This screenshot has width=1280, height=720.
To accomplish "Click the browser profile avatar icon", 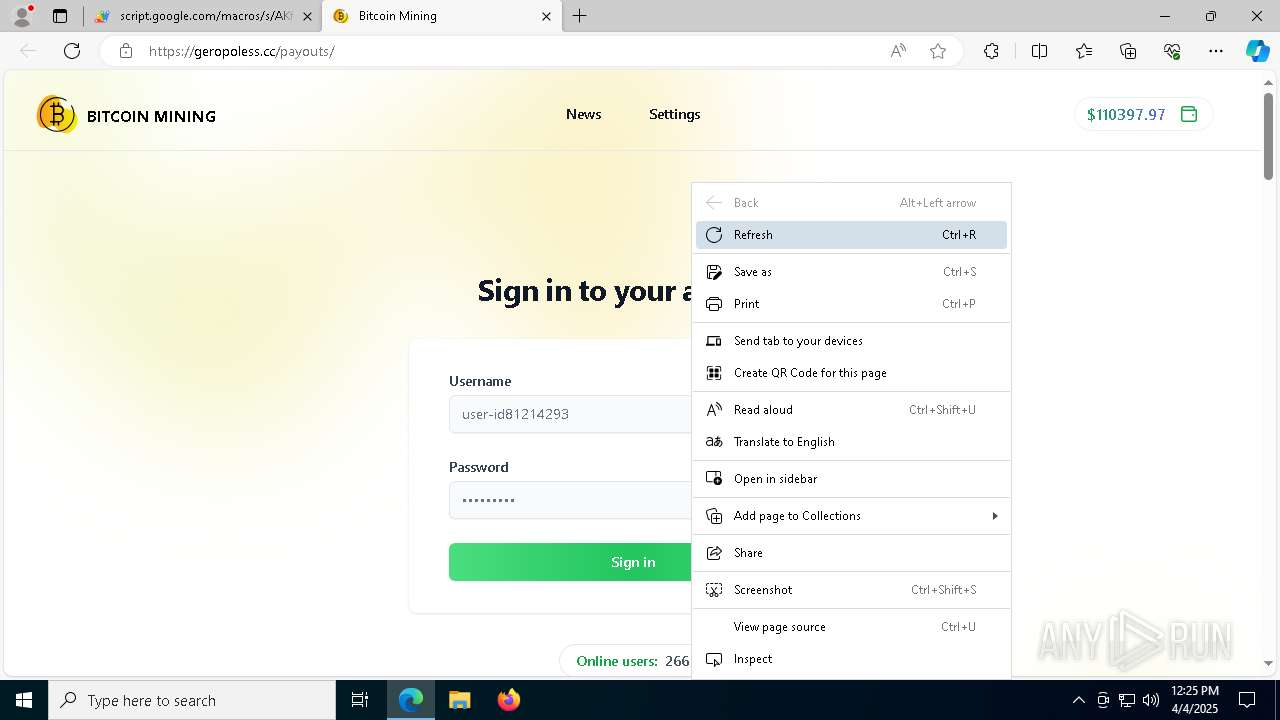I will click(x=22, y=16).
